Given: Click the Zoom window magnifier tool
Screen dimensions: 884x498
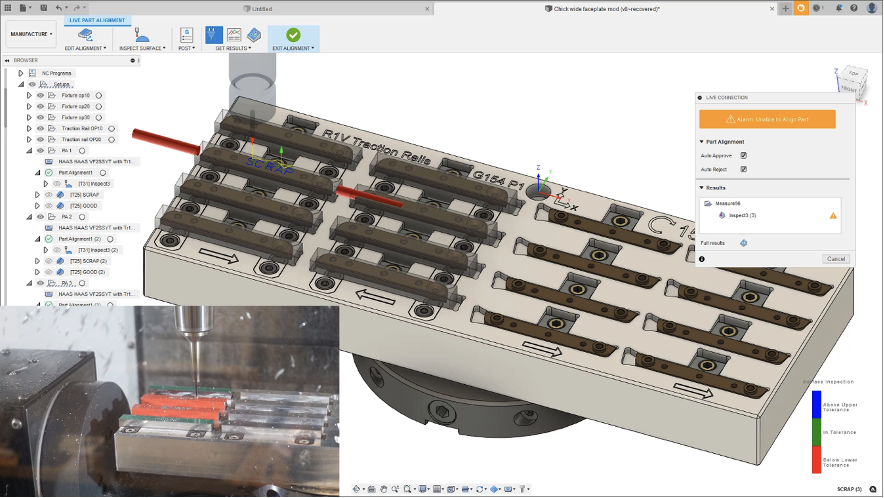Looking at the screenshot, I should [407, 489].
